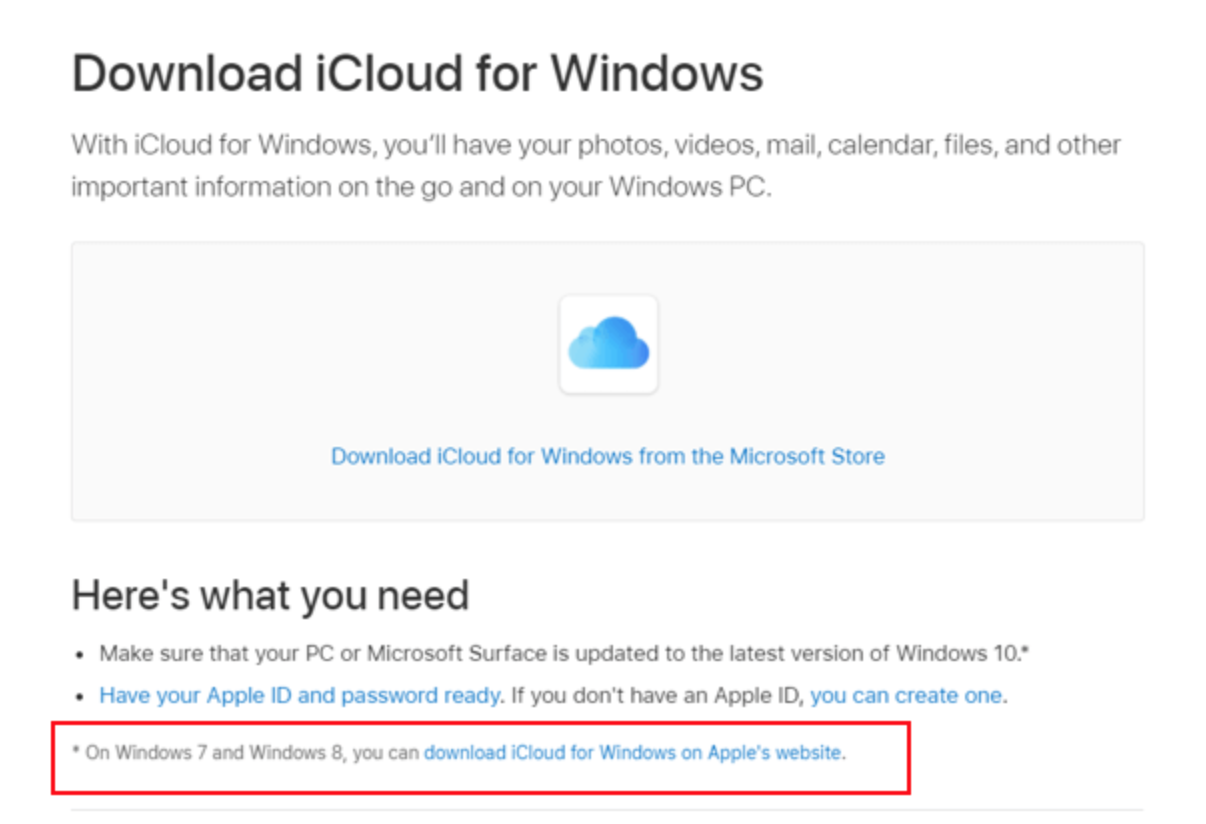Click the first bullet point marker
The width and height of the screenshot is (1206, 824).
[x=80, y=656]
